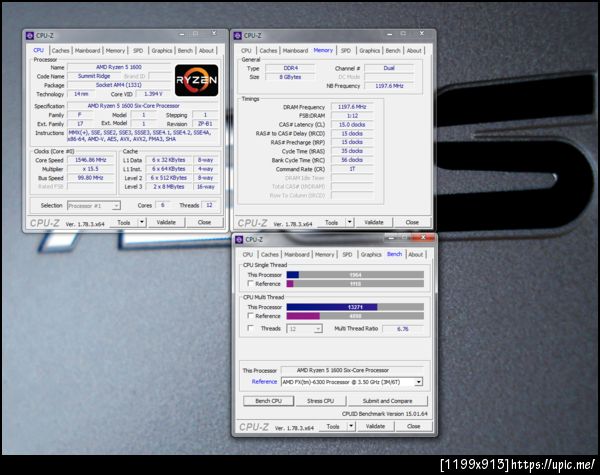Click the Threads count value 12 in the CPU window
The image size is (600, 475).
pos(209,205)
